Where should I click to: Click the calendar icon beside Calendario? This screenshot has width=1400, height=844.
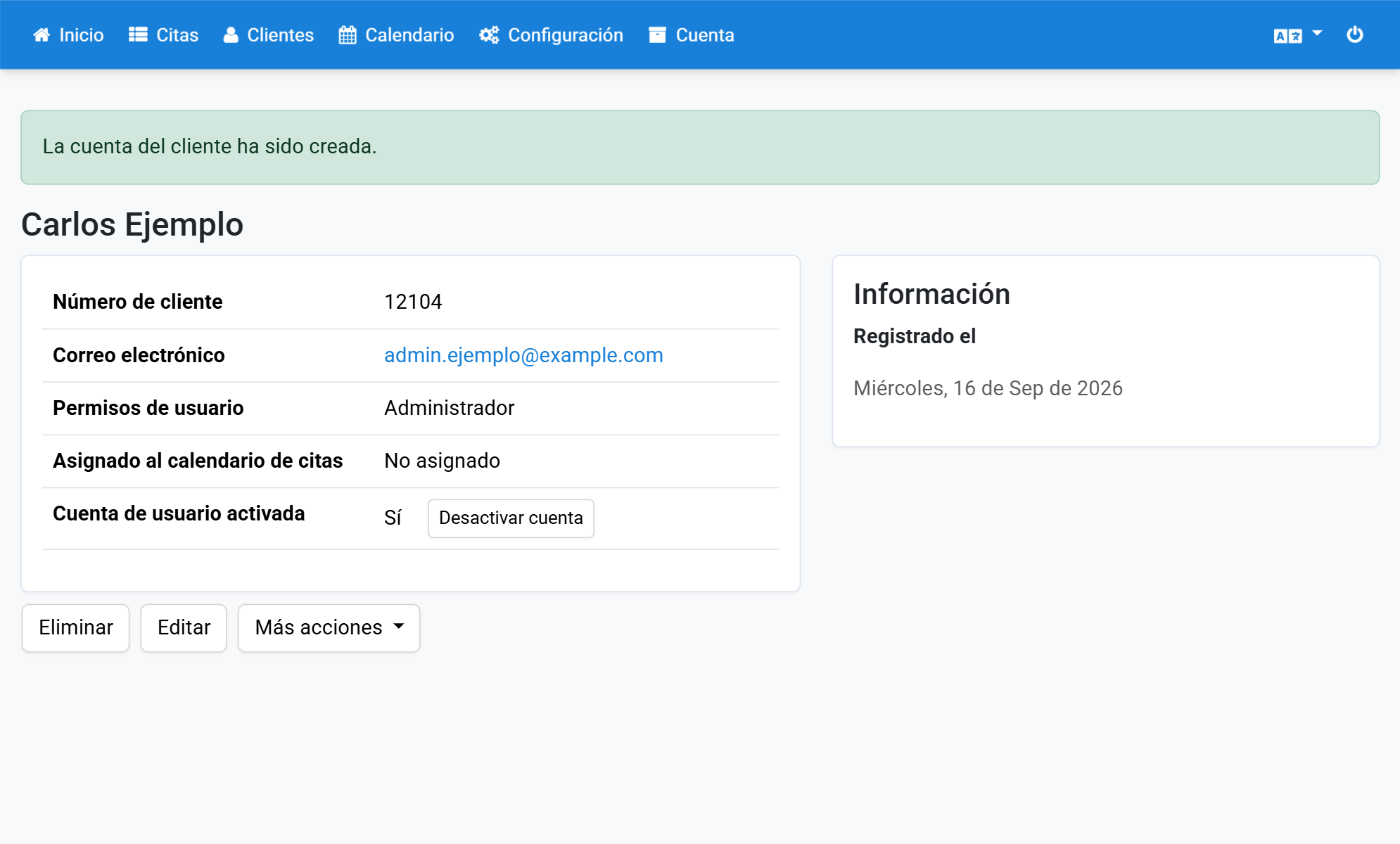[x=348, y=35]
